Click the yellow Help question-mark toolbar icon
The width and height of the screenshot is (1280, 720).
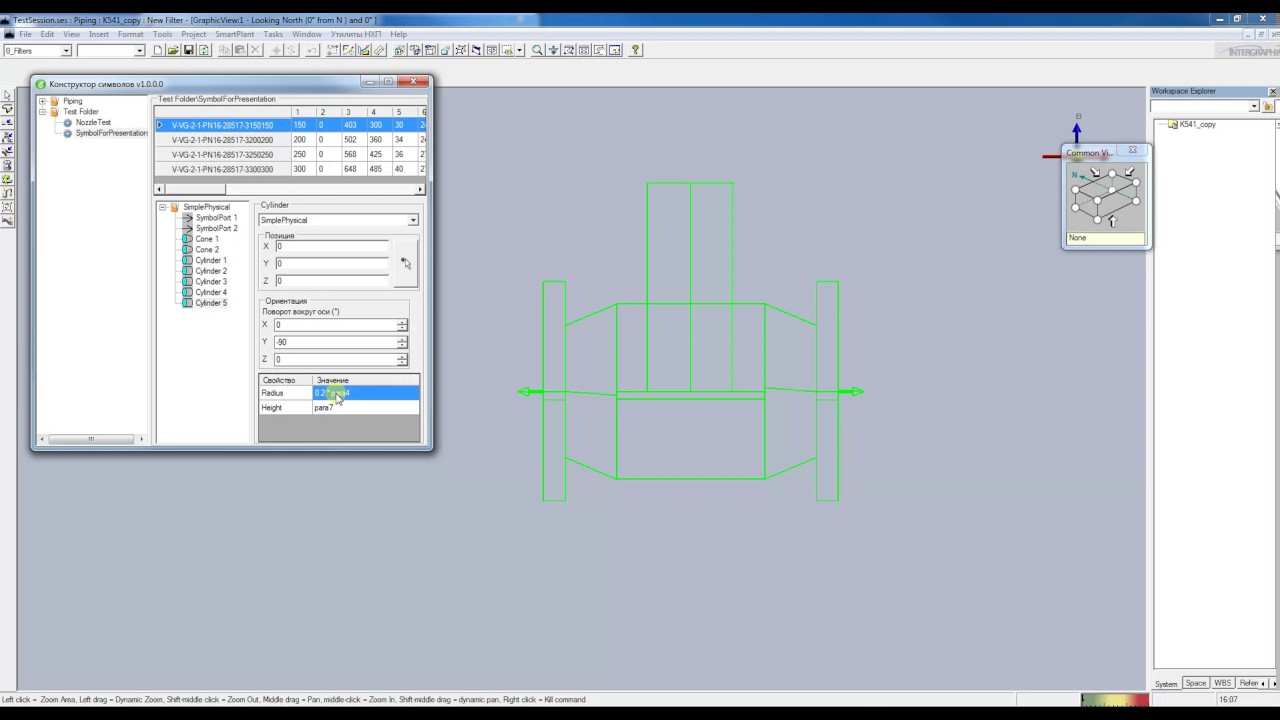(x=635, y=50)
